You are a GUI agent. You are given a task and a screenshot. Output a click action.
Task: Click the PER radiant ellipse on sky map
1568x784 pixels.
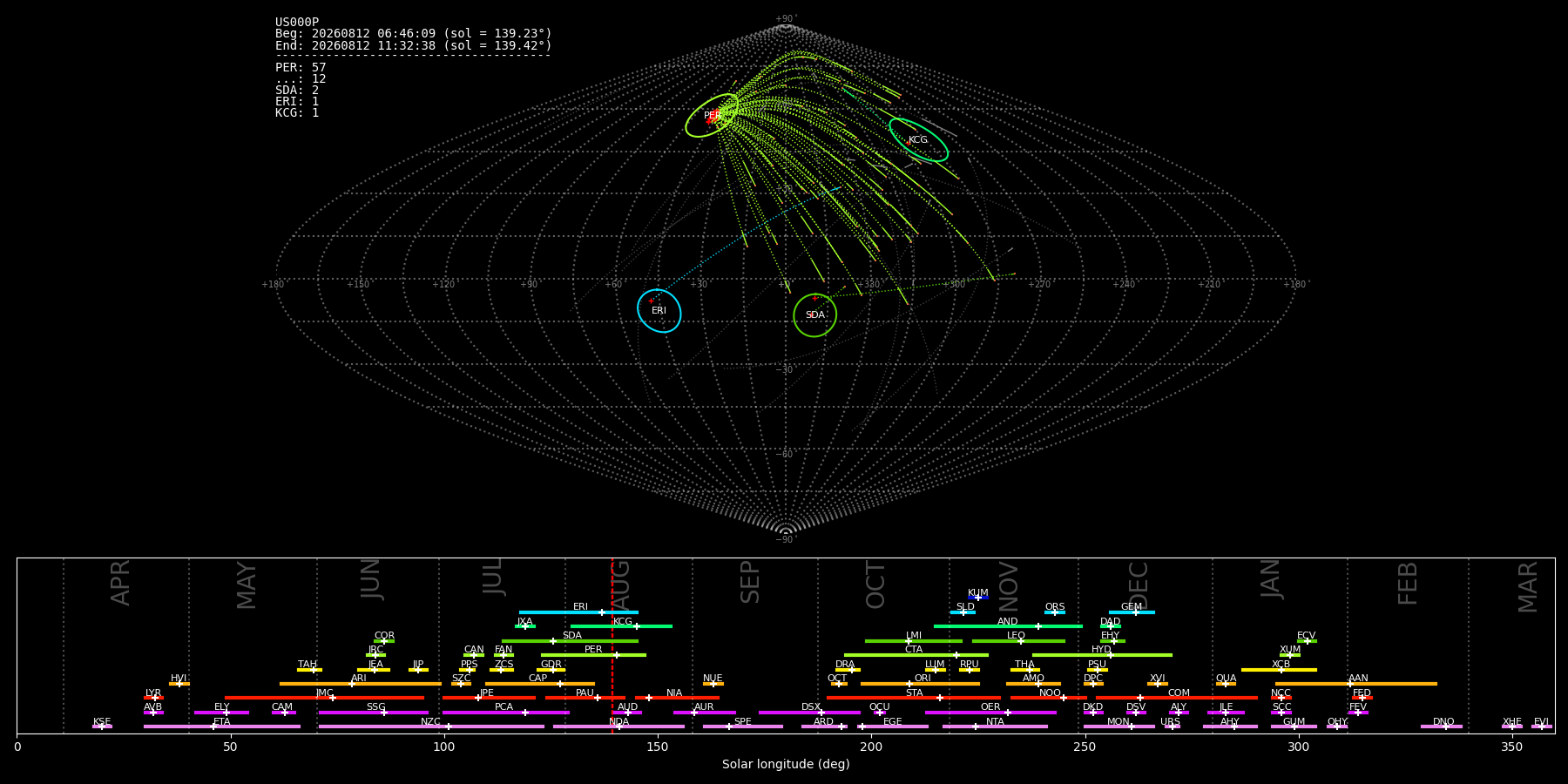point(712,116)
